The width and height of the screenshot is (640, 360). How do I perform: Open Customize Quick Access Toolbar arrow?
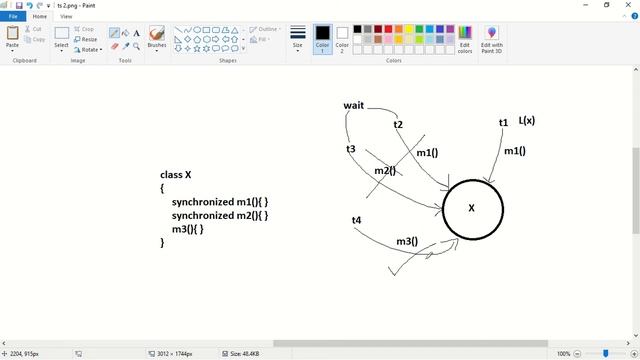pyautogui.click(x=48, y=6)
